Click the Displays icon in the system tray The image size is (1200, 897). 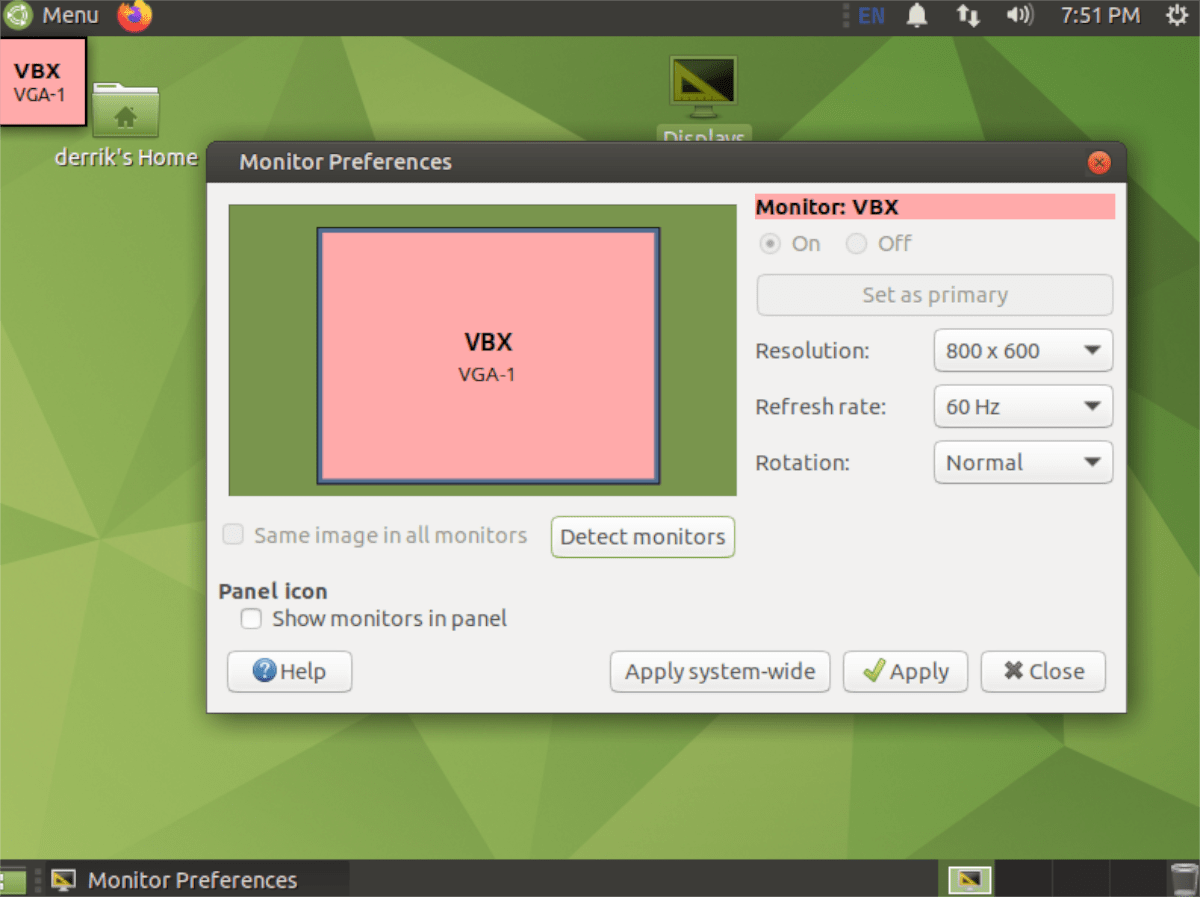(967, 879)
